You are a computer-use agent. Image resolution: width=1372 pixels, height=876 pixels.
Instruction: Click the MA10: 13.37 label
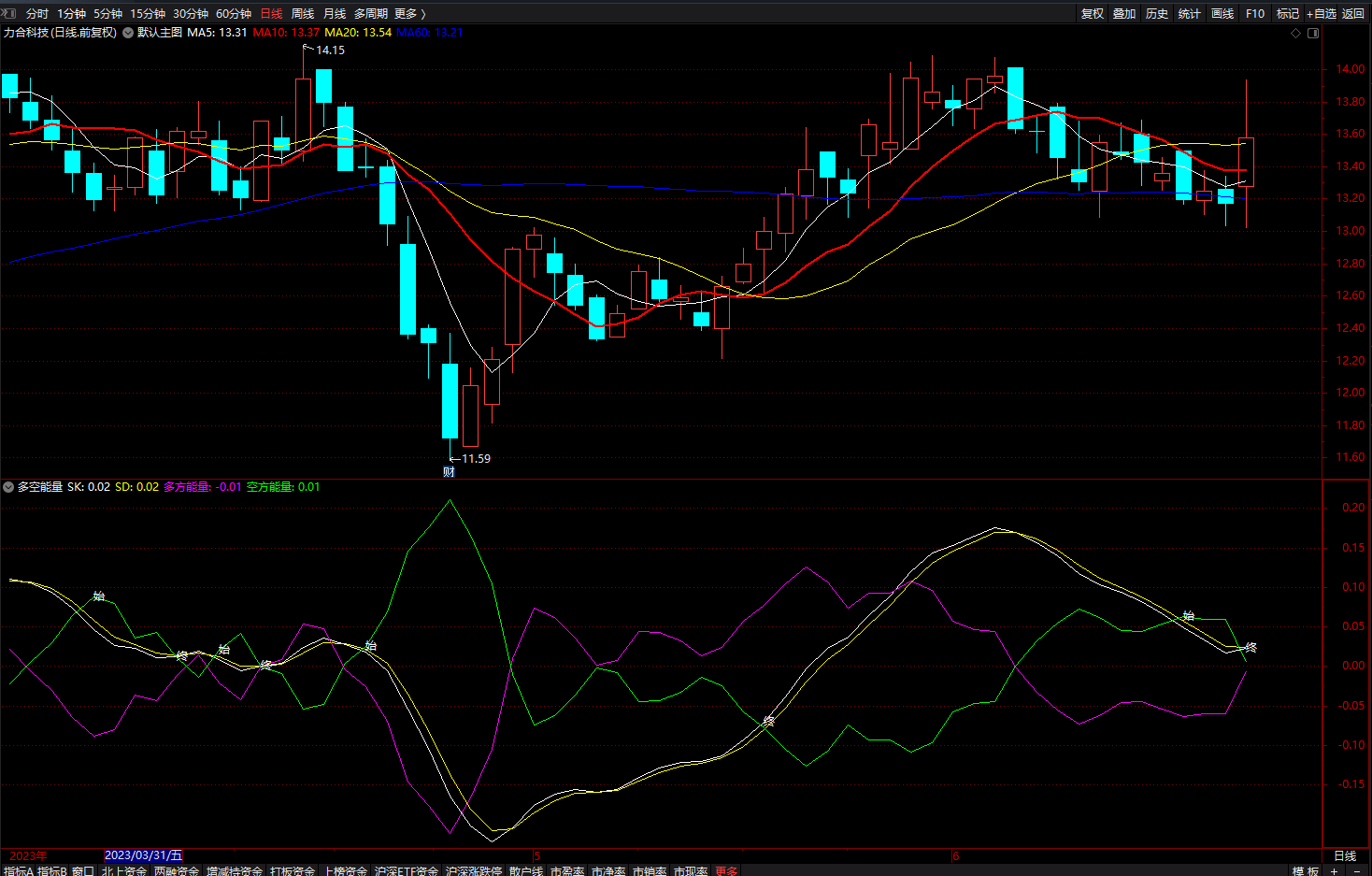tap(286, 33)
